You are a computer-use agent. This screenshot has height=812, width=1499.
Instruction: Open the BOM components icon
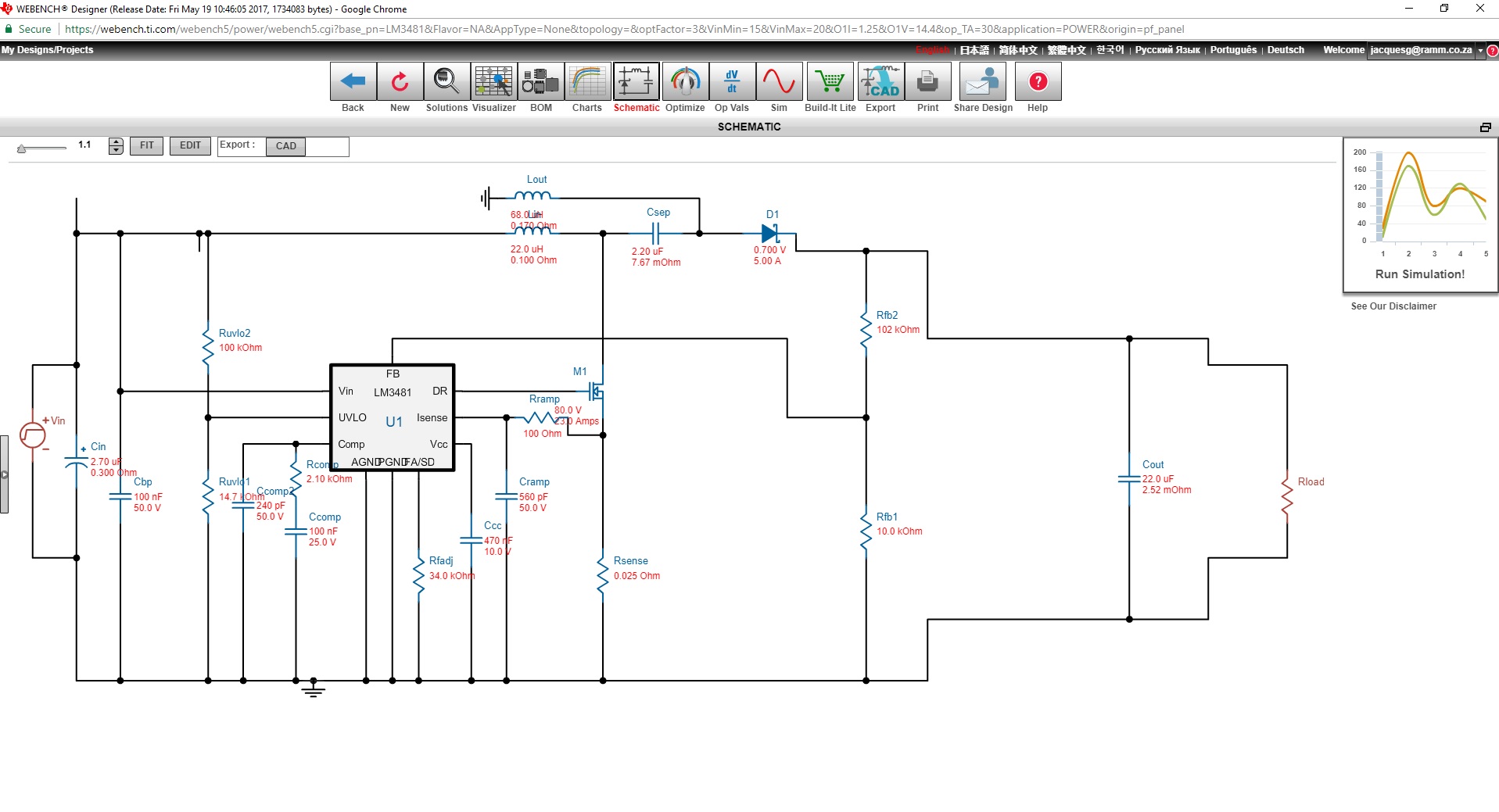[540, 81]
